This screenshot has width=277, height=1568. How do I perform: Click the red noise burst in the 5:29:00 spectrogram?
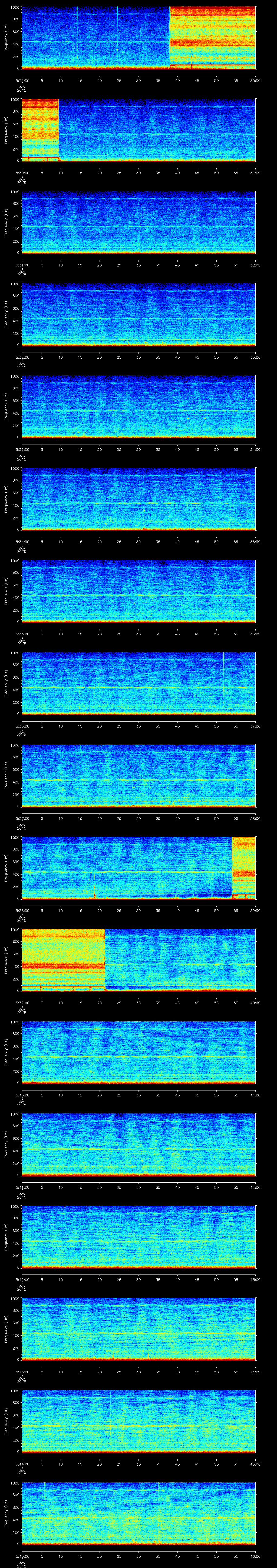(x=212, y=36)
